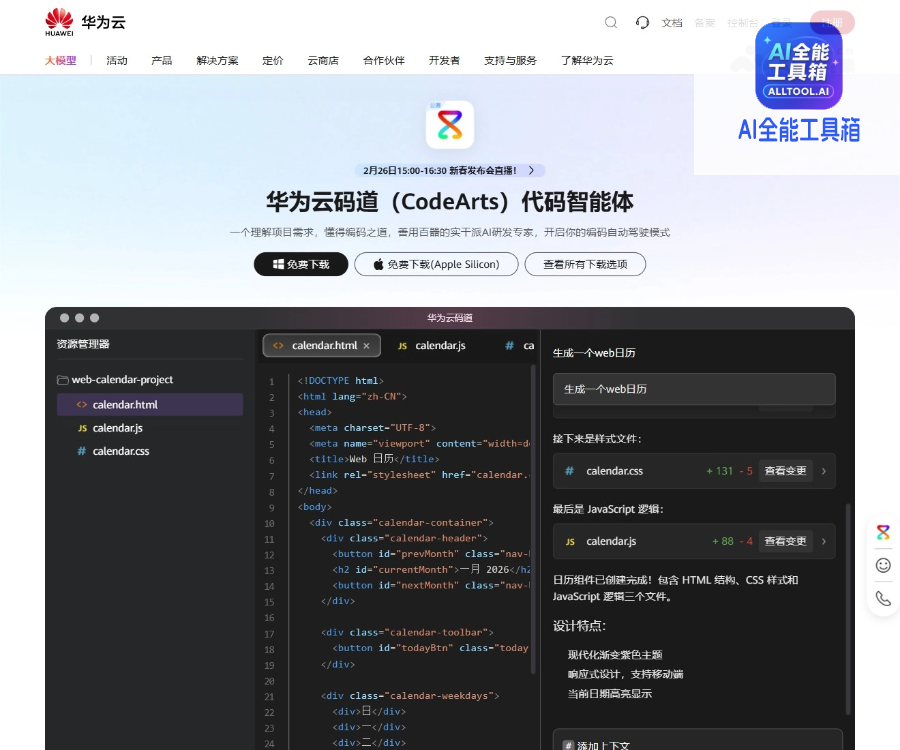900x750 pixels.
Task: Click the CodeArts app logo above the banner
Action: (450, 125)
